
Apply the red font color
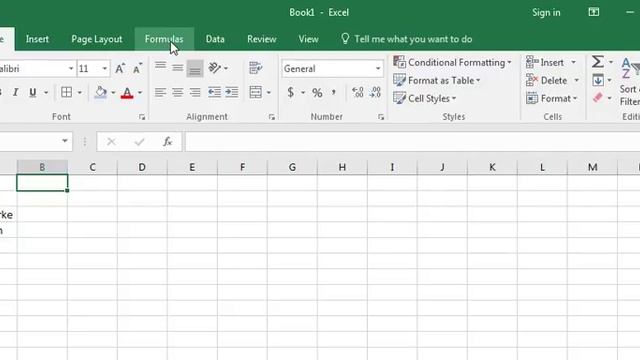pyautogui.click(x=127, y=93)
